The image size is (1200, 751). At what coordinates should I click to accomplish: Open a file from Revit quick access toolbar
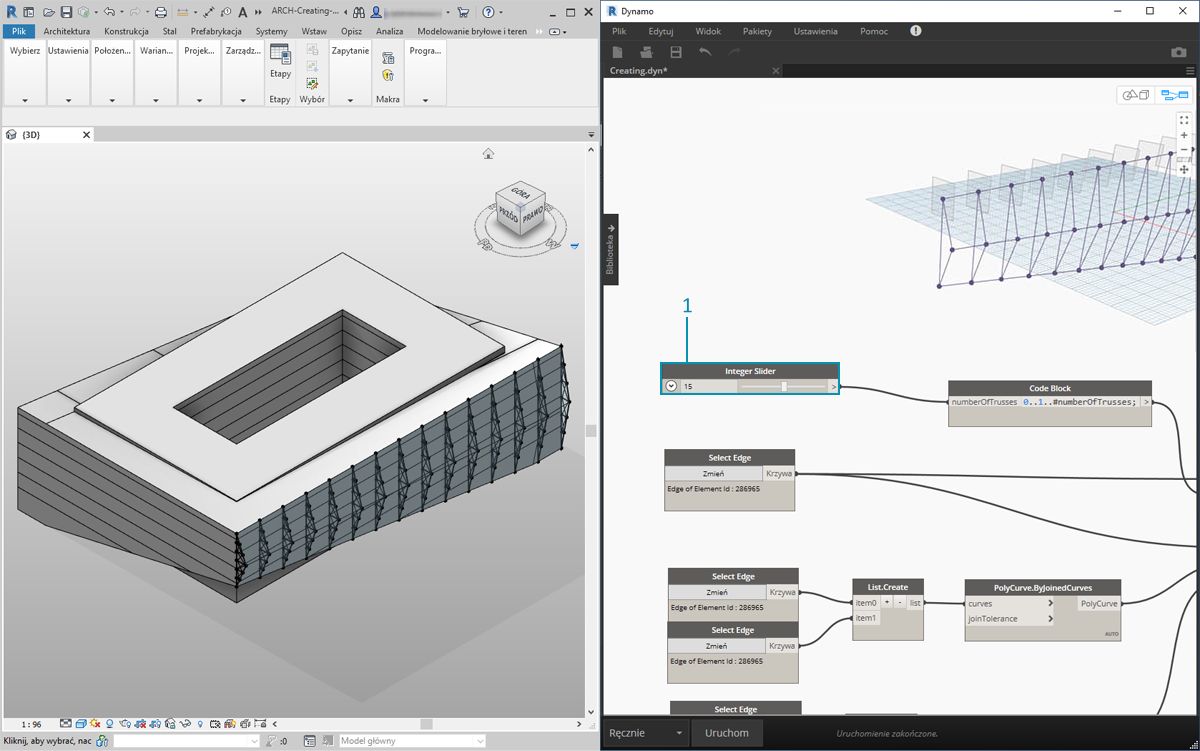48,12
